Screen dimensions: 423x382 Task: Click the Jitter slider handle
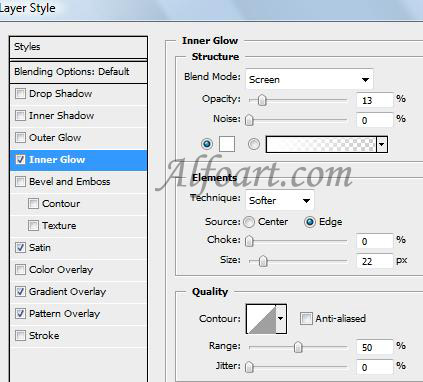(x=249, y=367)
